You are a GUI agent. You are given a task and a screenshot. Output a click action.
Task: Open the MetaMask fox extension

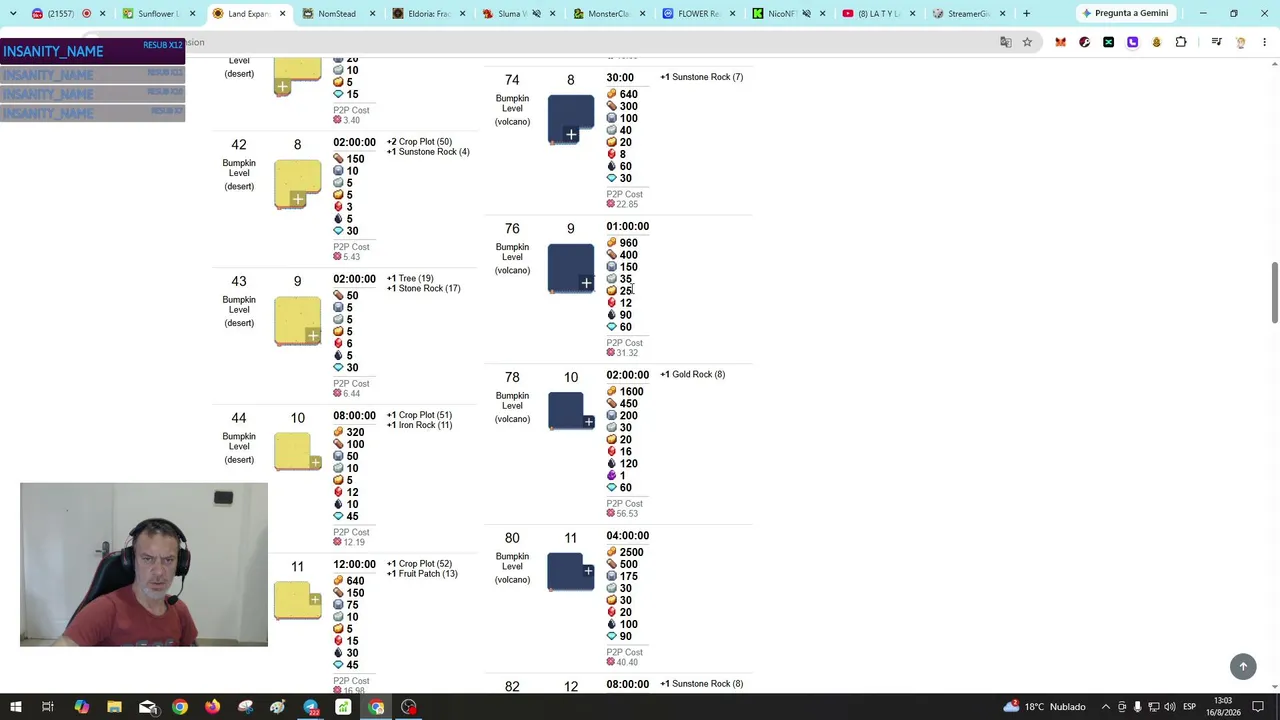pos(1060,42)
